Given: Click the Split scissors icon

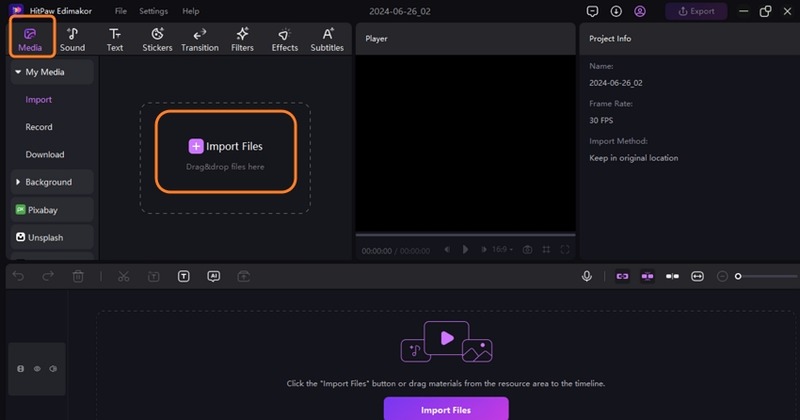Looking at the screenshot, I should 123,276.
